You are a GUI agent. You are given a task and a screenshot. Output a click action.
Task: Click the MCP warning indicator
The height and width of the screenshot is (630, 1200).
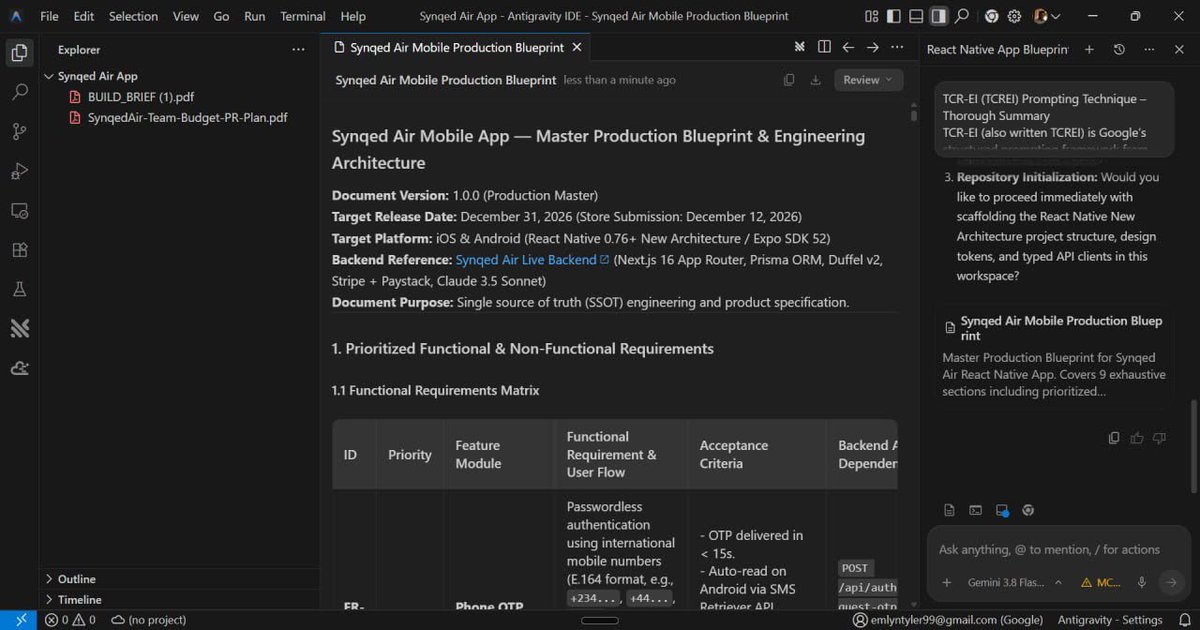click(x=1100, y=582)
